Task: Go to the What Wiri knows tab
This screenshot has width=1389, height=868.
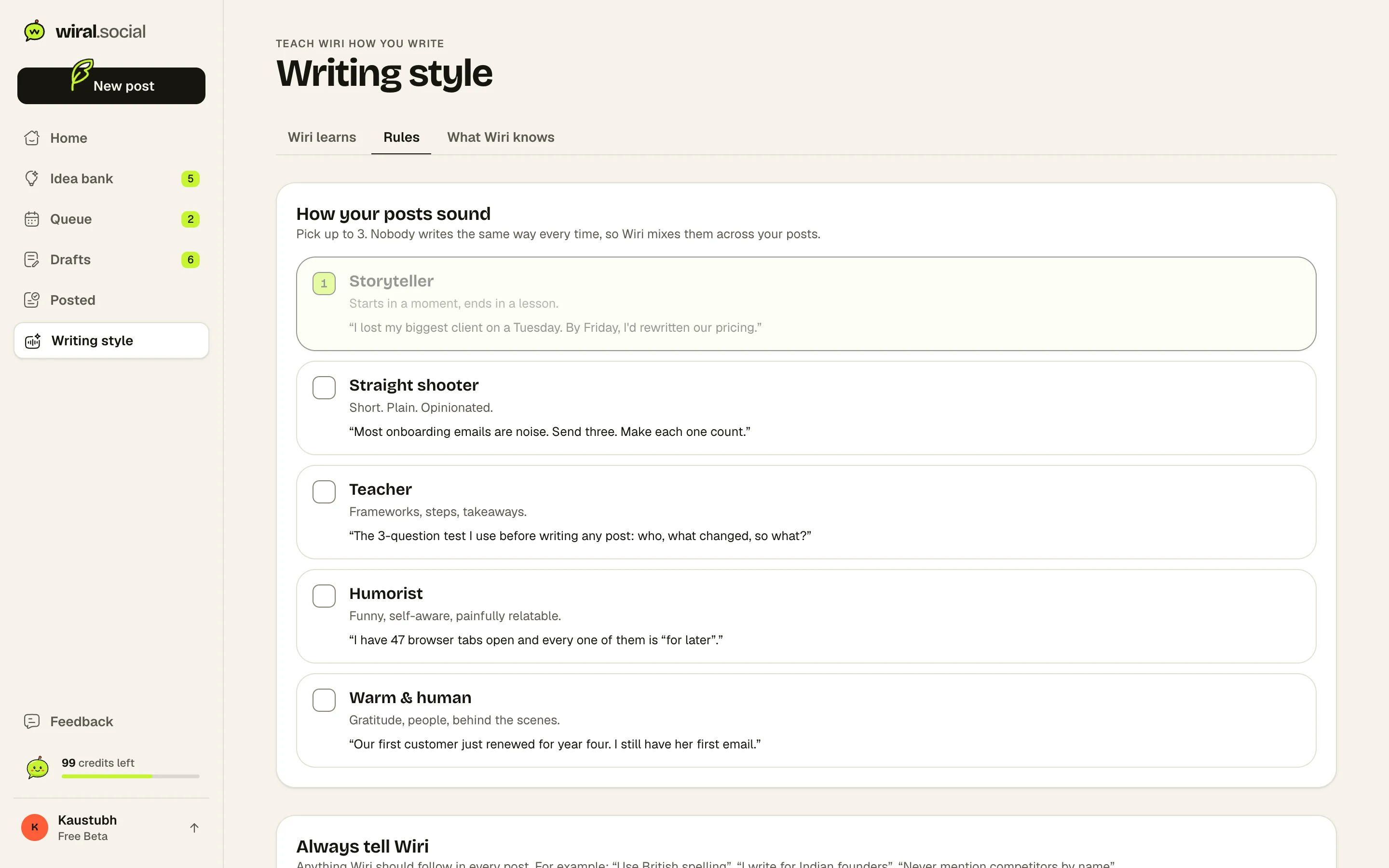Action: point(501,137)
